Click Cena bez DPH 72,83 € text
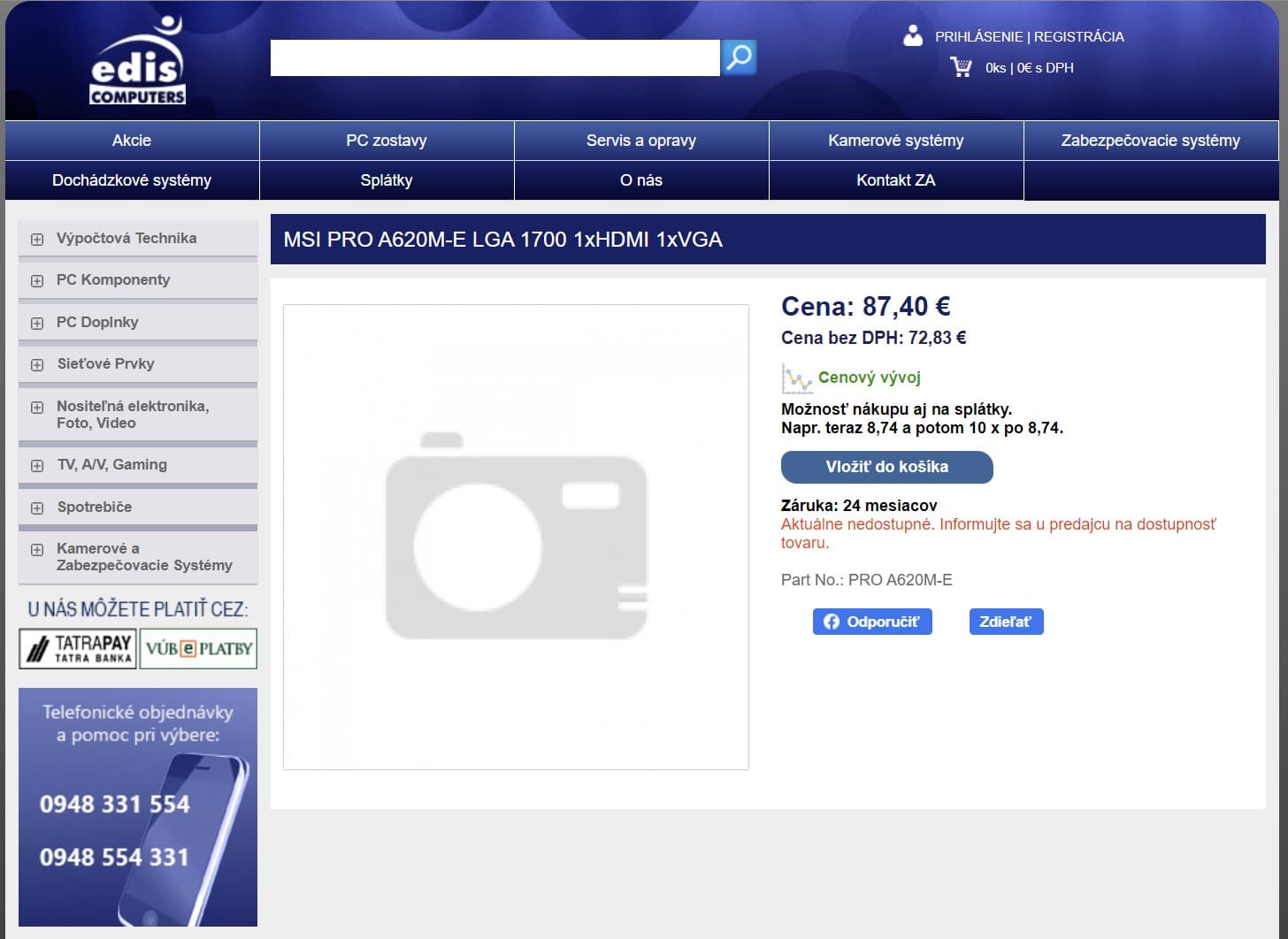The image size is (1288, 939). tap(874, 338)
